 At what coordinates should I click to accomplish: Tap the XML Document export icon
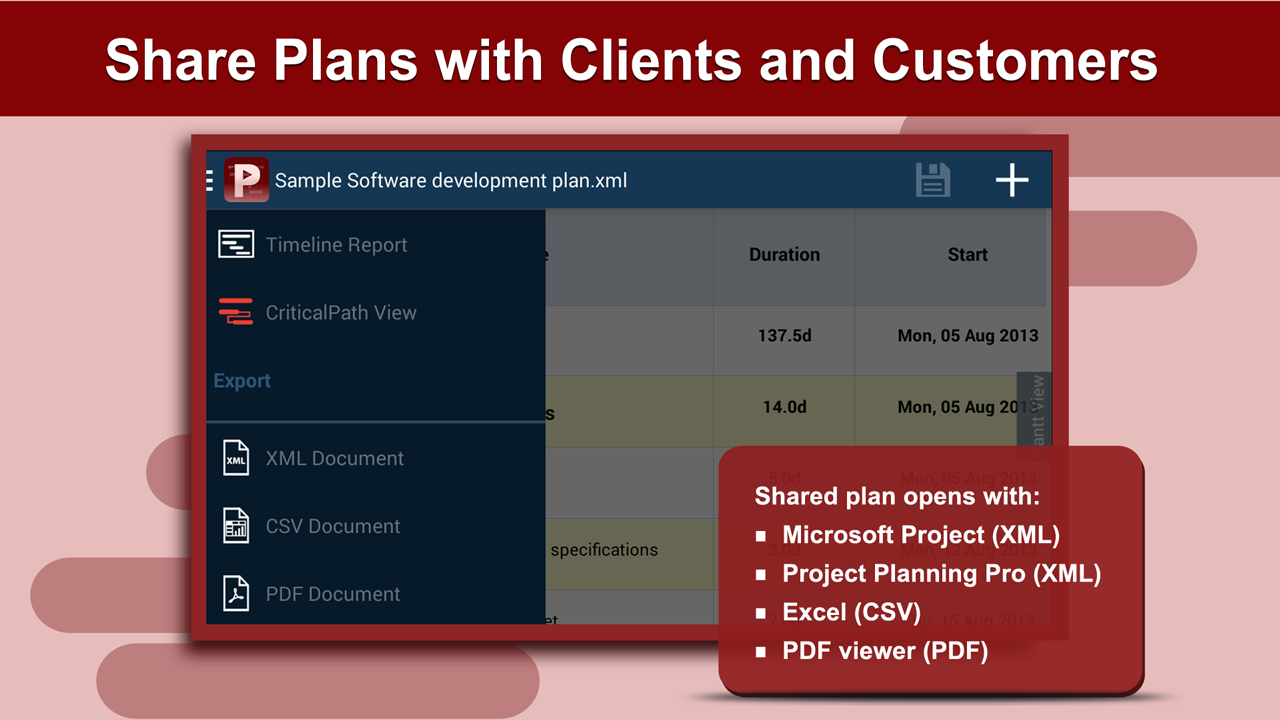pyautogui.click(x=236, y=457)
